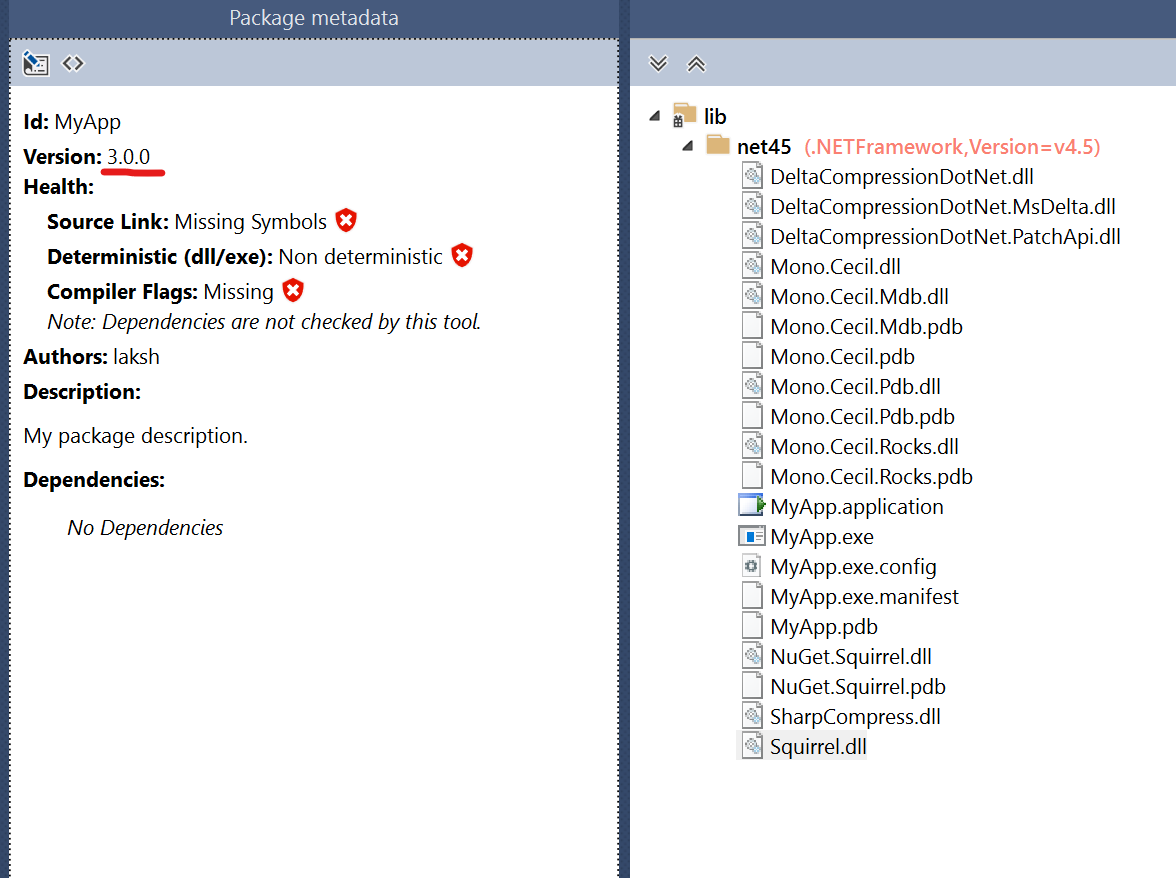Click the MyApp.exe.config gear file icon
Image resolution: width=1176 pixels, height=878 pixels.
[752, 567]
